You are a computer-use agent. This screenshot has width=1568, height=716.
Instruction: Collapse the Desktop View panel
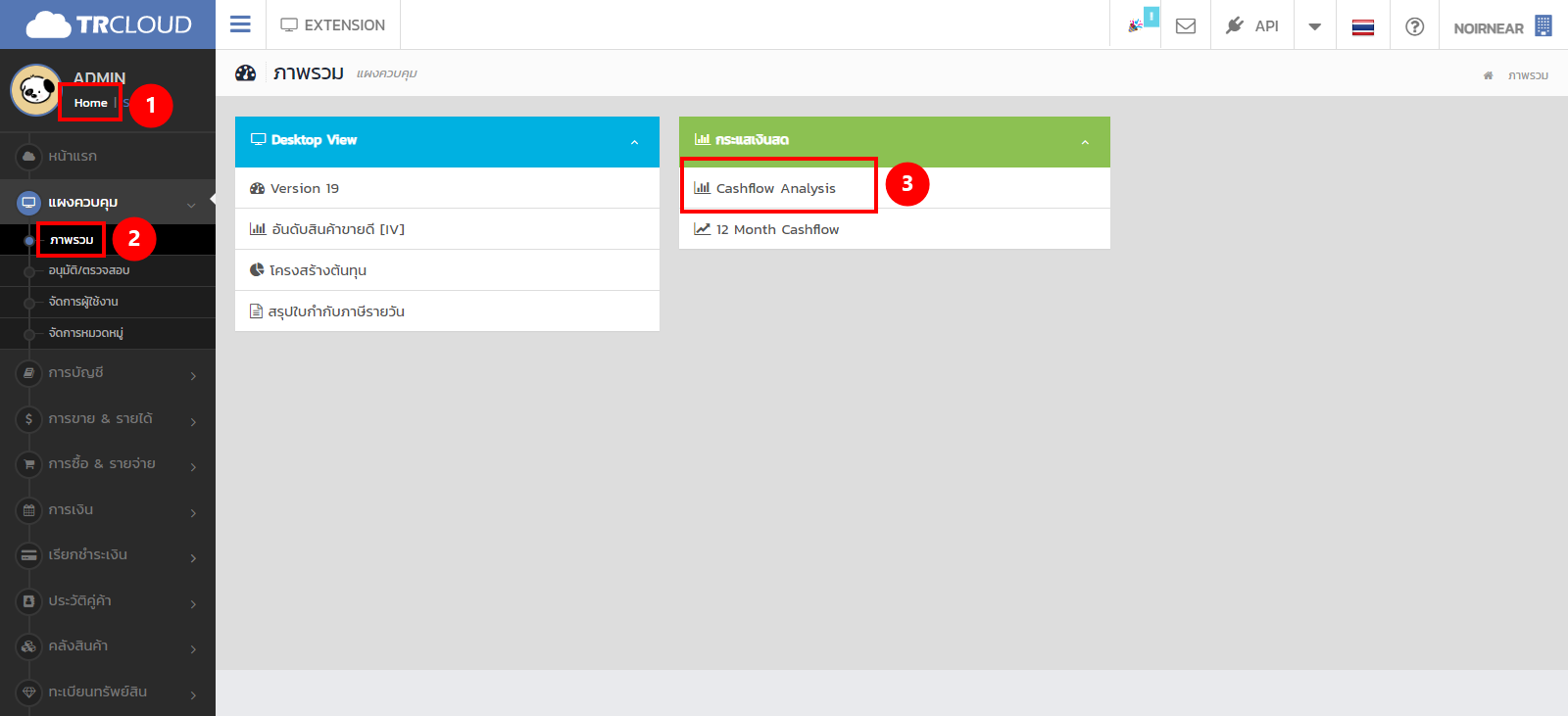coord(634,142)
